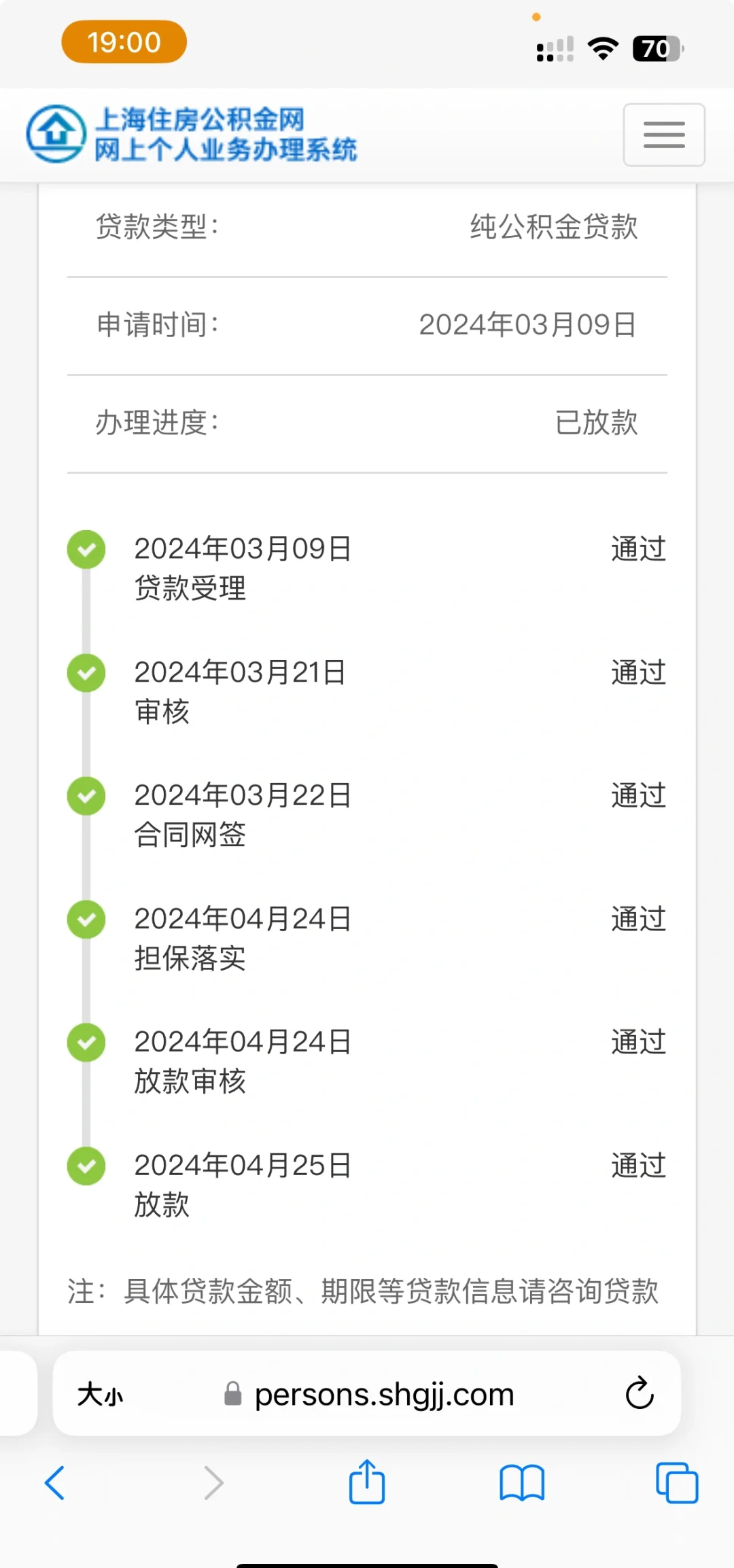The image size is (734, 1568).
Task: Tap the green check beside 担保落实
Action: (86, 920)
